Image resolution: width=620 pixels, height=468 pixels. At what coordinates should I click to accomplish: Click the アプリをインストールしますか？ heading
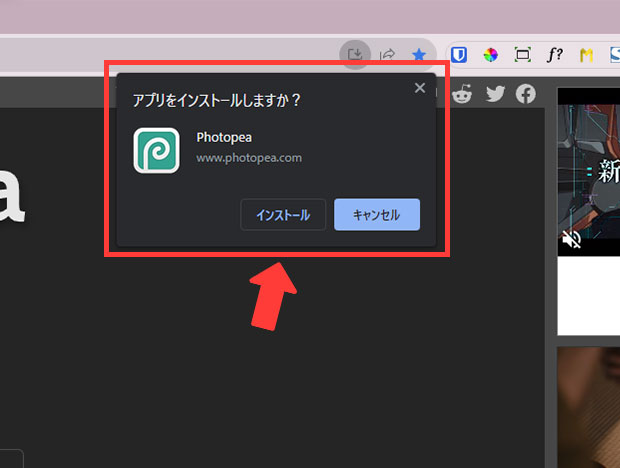[216, 100]
